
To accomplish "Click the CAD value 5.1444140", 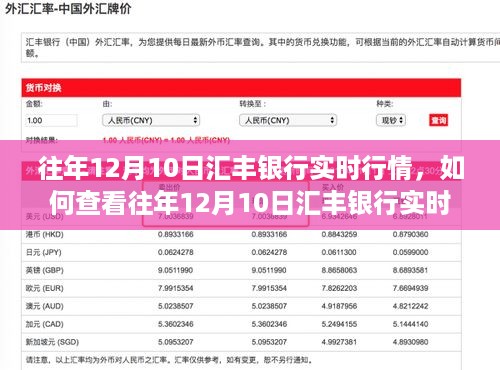I will coord(410,324).
